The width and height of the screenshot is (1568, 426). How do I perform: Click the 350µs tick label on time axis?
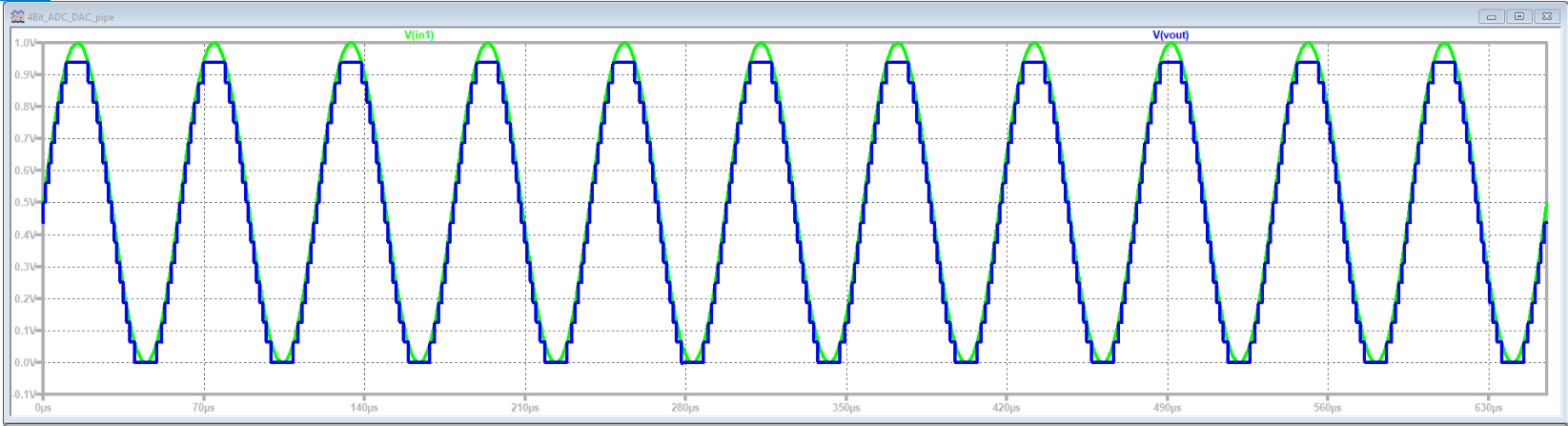[x=845, y=408]
